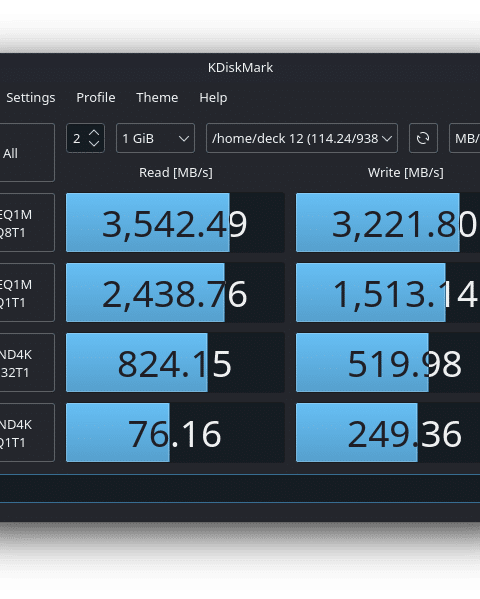Open the Theme menu
This screenshot has height=599, width=480.
(x=157, y=97)
